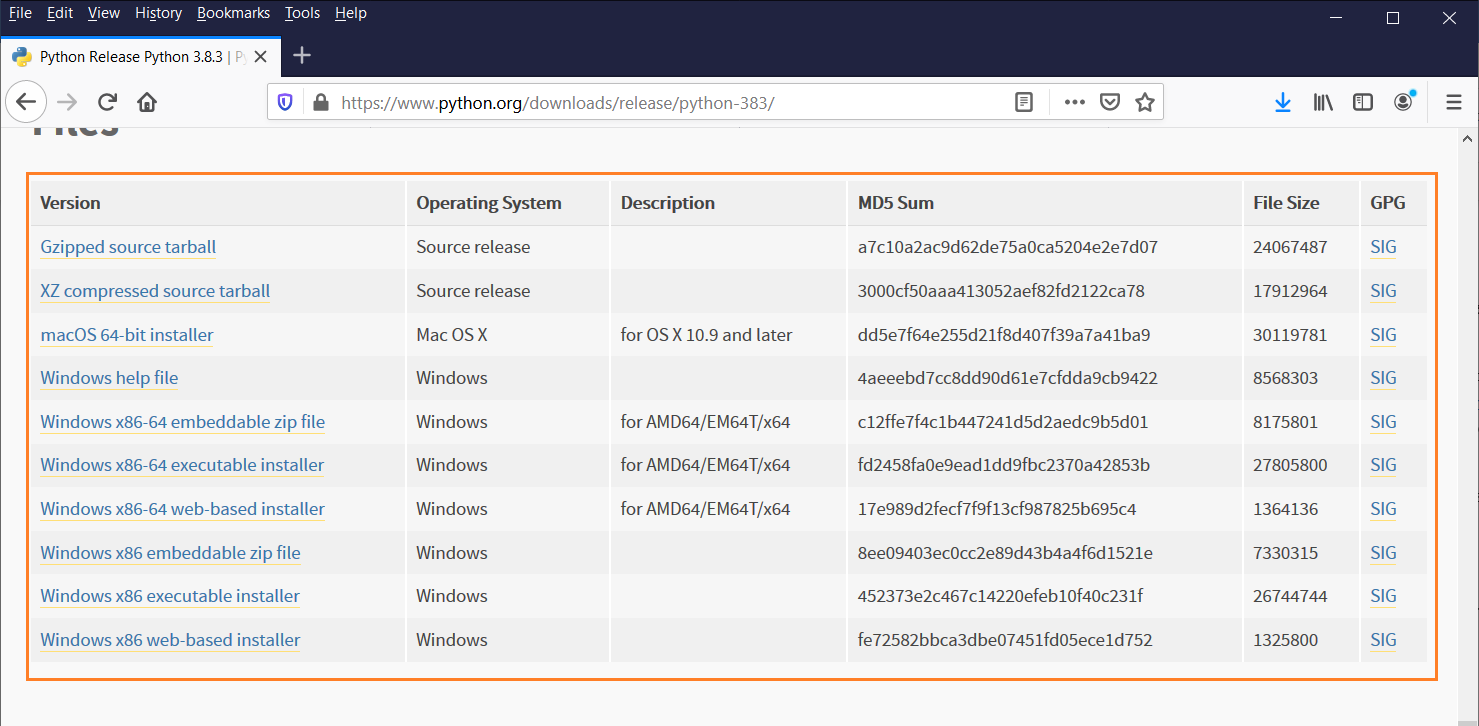Open the File menu
The width and height of the screenshot is (1479, 726).
point(20,13)
